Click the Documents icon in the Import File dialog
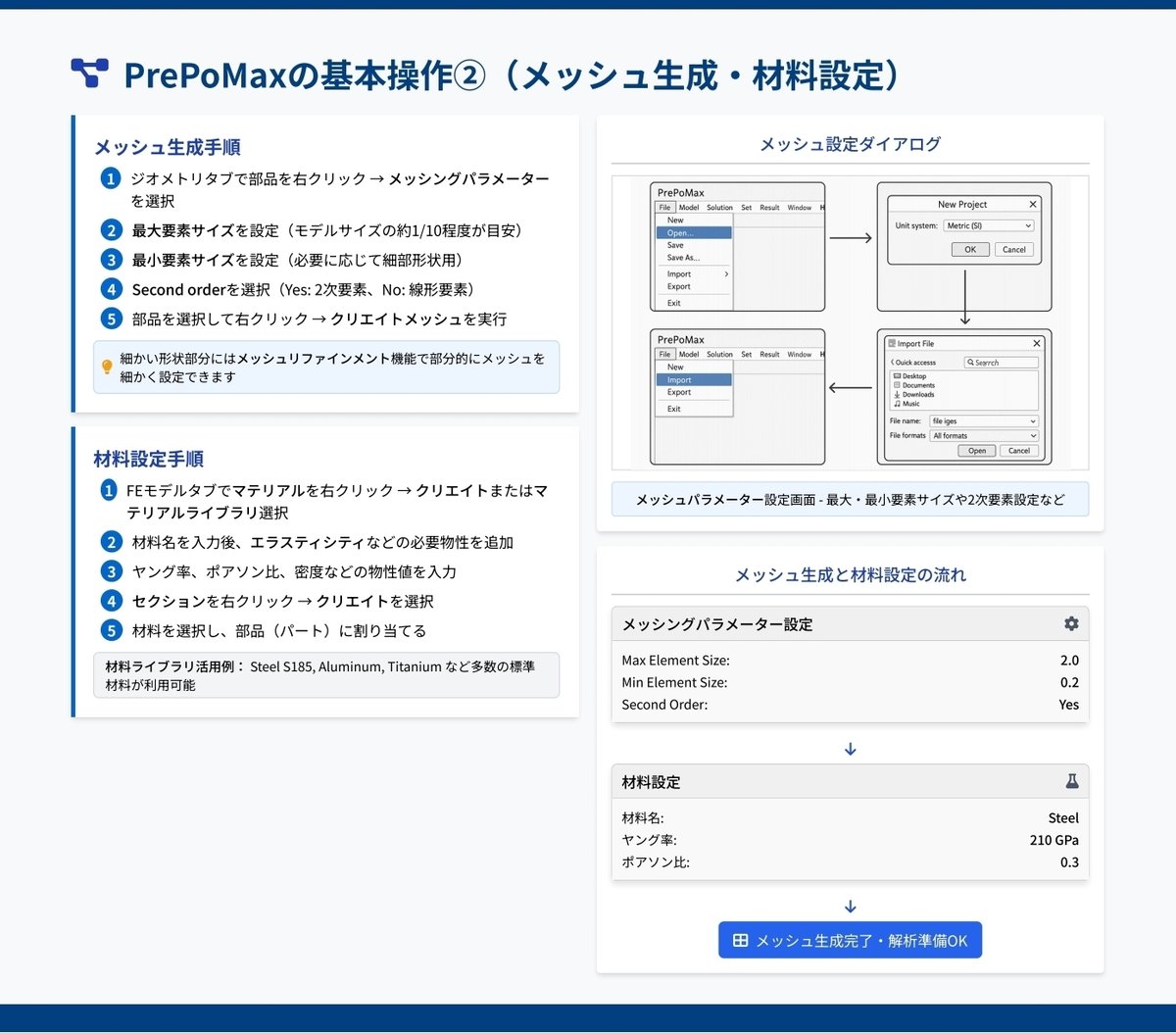The width and height of the screenshot is (1176, 1033). point(897,385)
